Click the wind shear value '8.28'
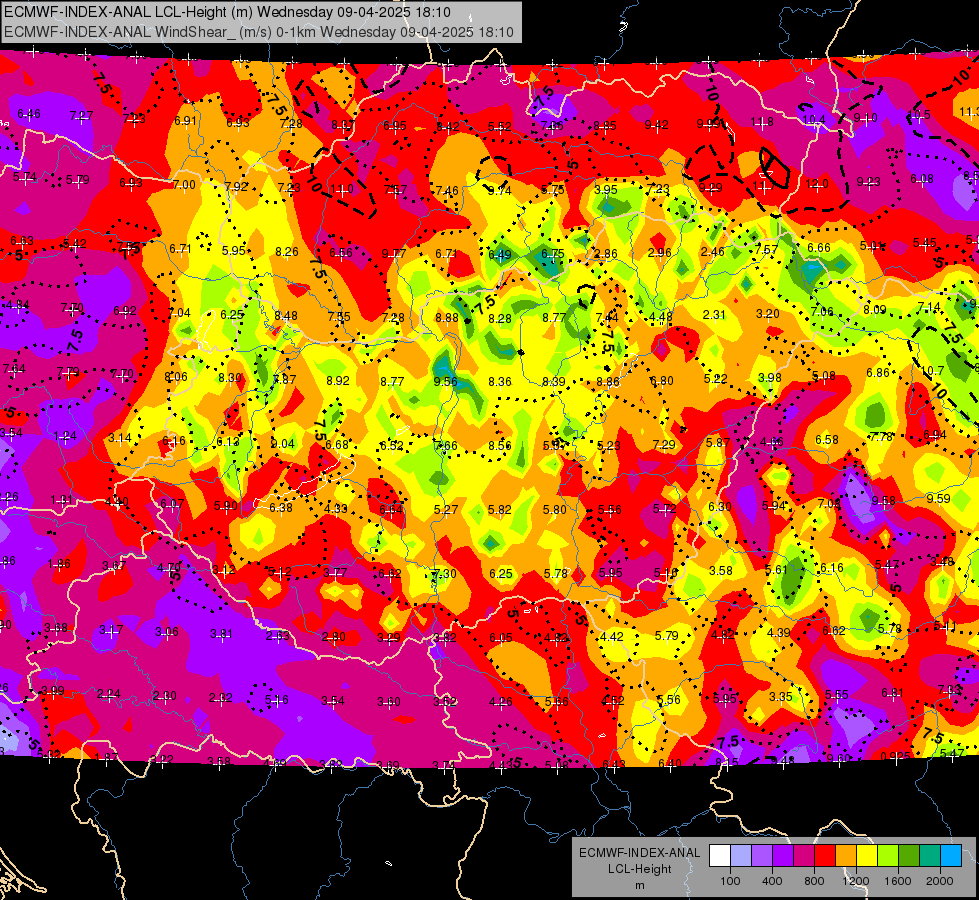979x900 pixels. coord(499,319)
